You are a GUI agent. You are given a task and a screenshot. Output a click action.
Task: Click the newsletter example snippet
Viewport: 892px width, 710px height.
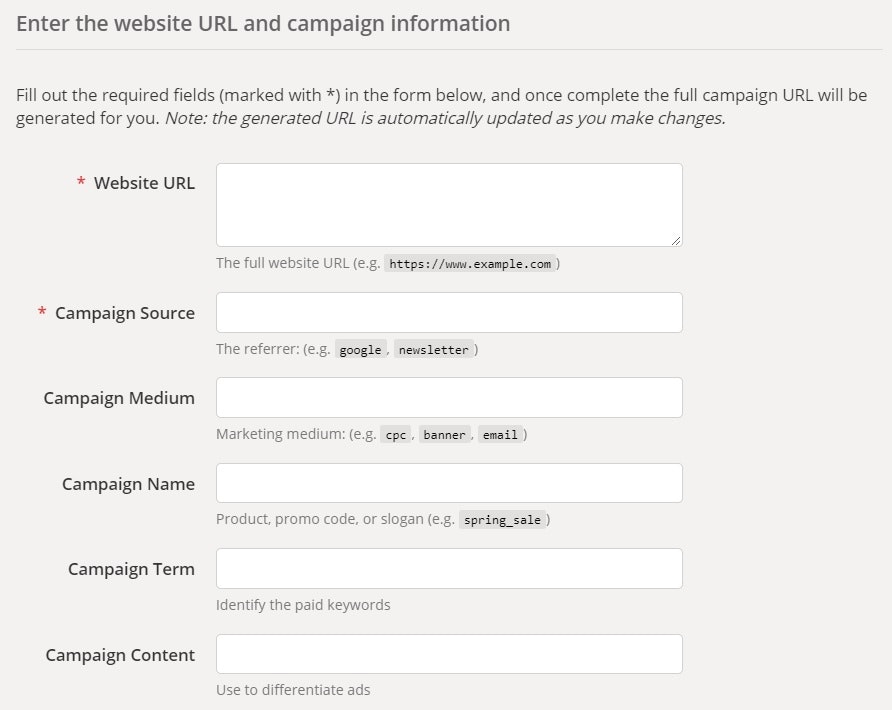435,349
